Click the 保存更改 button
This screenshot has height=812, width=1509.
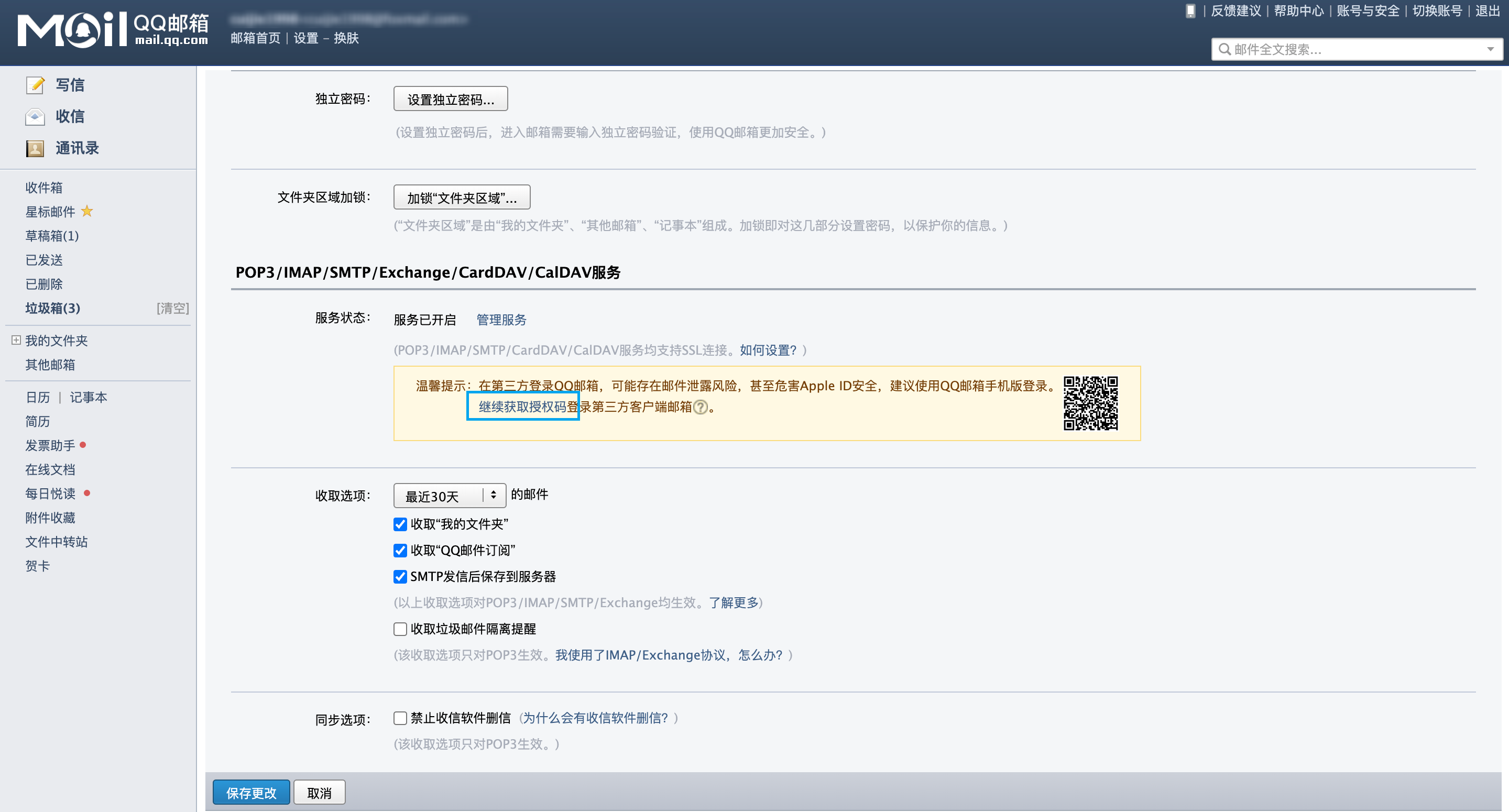251,793
